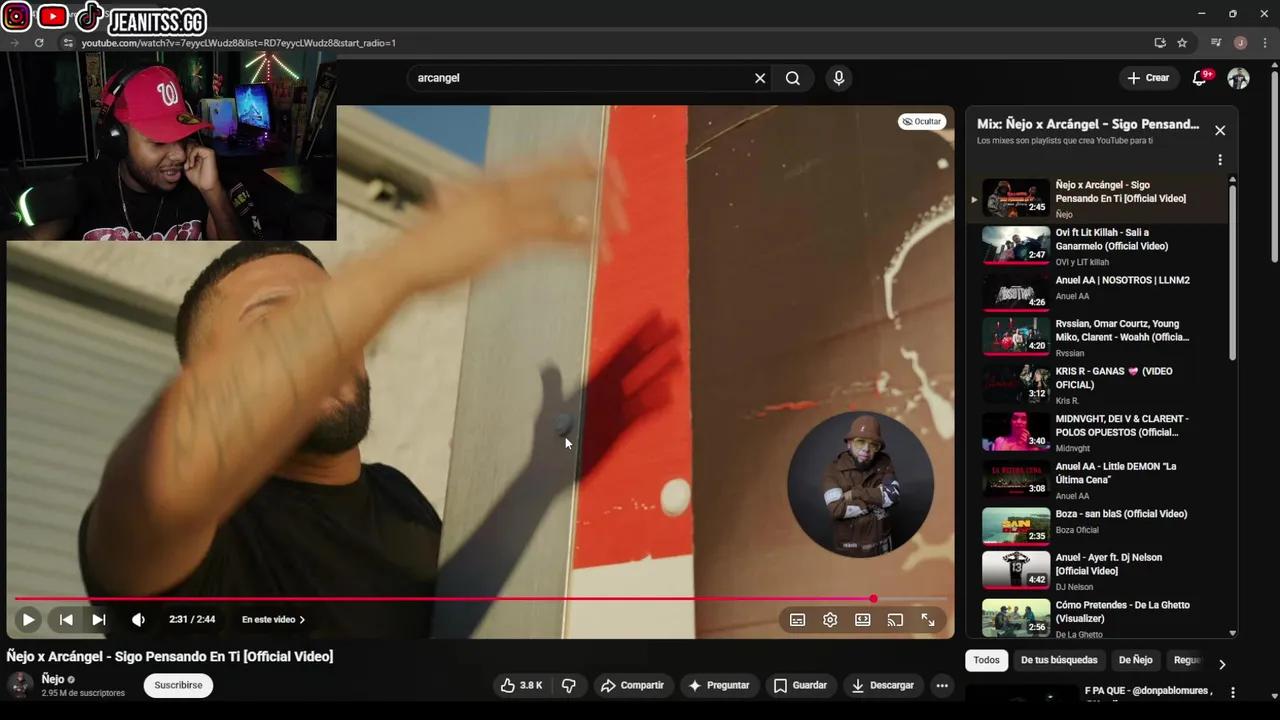
Task: Select the 'De Ñejo' chip
Action: click(1135, 660)
